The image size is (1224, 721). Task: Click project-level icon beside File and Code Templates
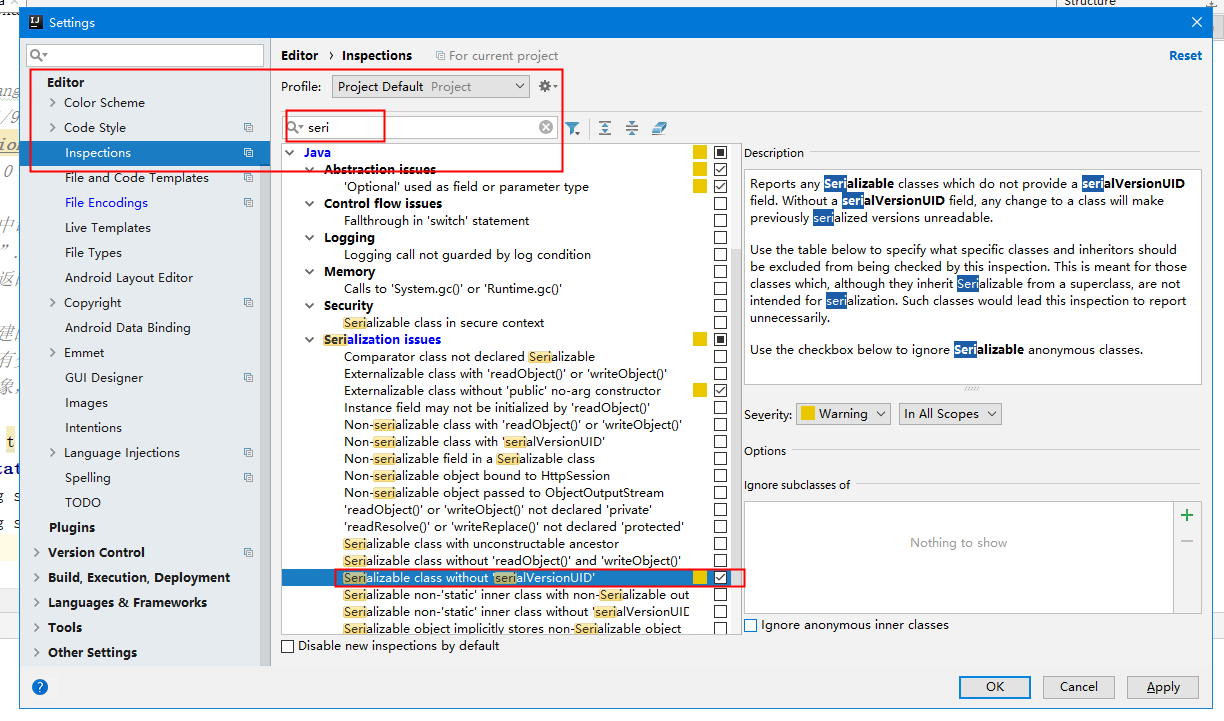point(248,178)
